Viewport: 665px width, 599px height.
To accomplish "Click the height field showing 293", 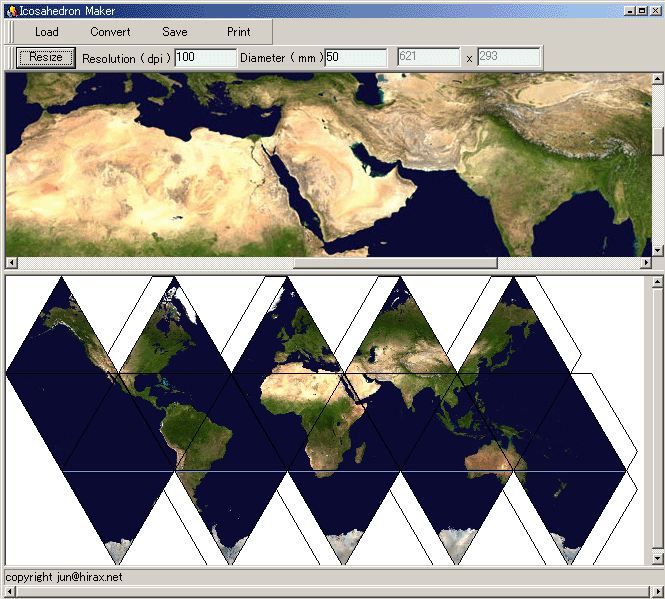I will (508, 58).
